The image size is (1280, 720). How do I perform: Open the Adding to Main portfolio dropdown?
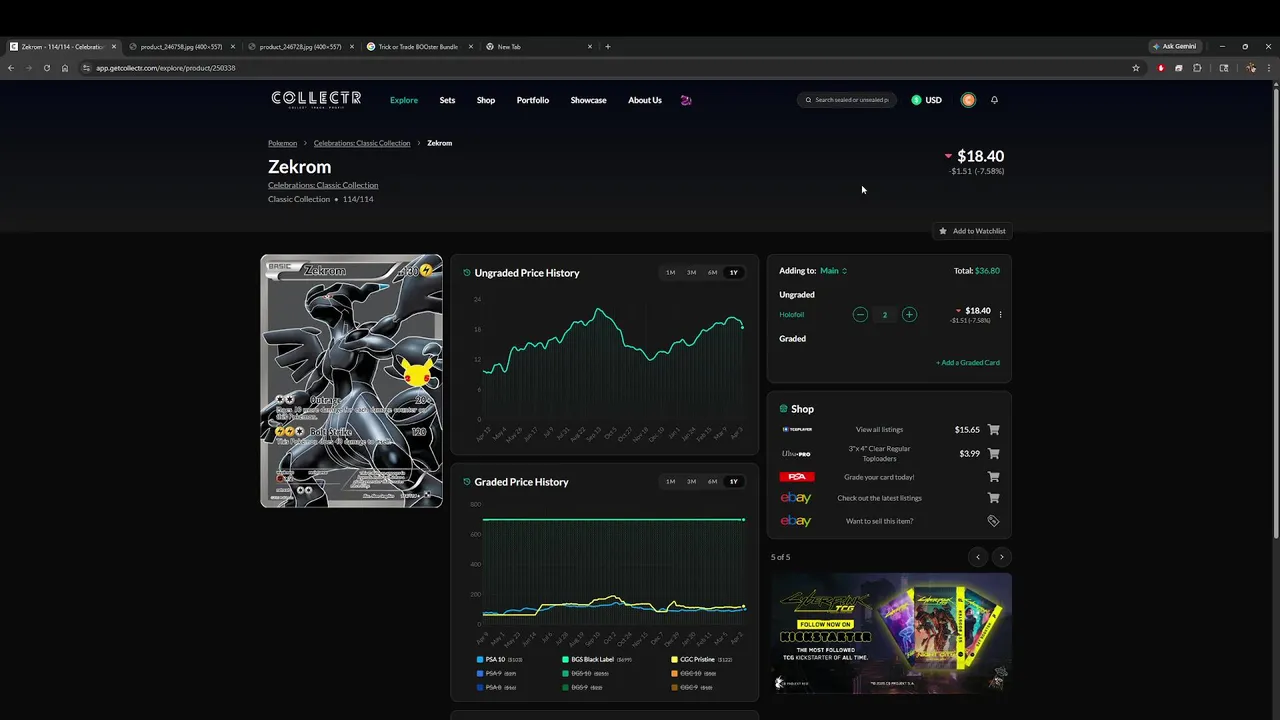click(833, 271)
